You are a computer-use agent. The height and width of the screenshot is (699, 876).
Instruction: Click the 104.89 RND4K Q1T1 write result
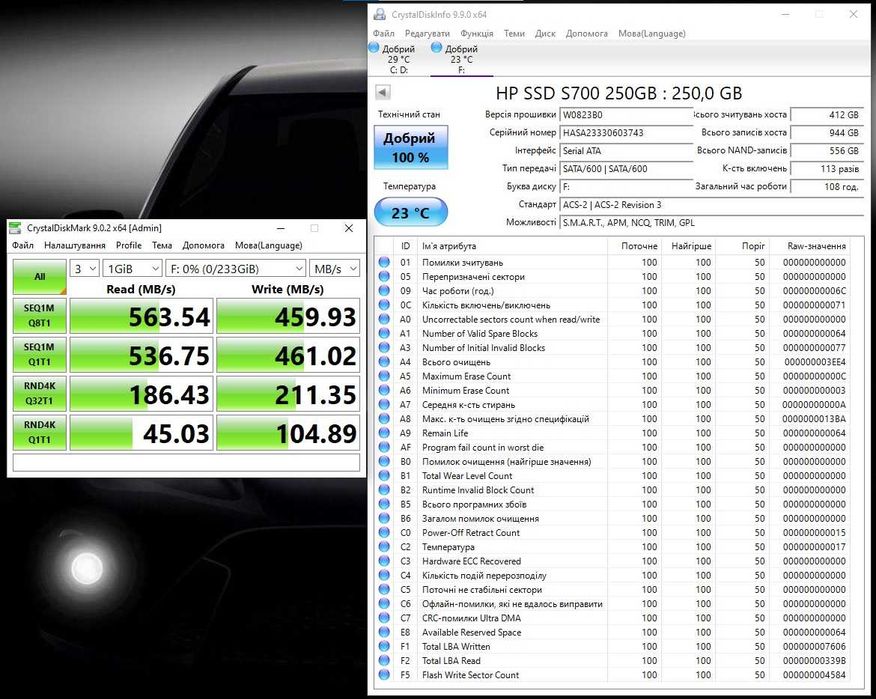(288, 432)
